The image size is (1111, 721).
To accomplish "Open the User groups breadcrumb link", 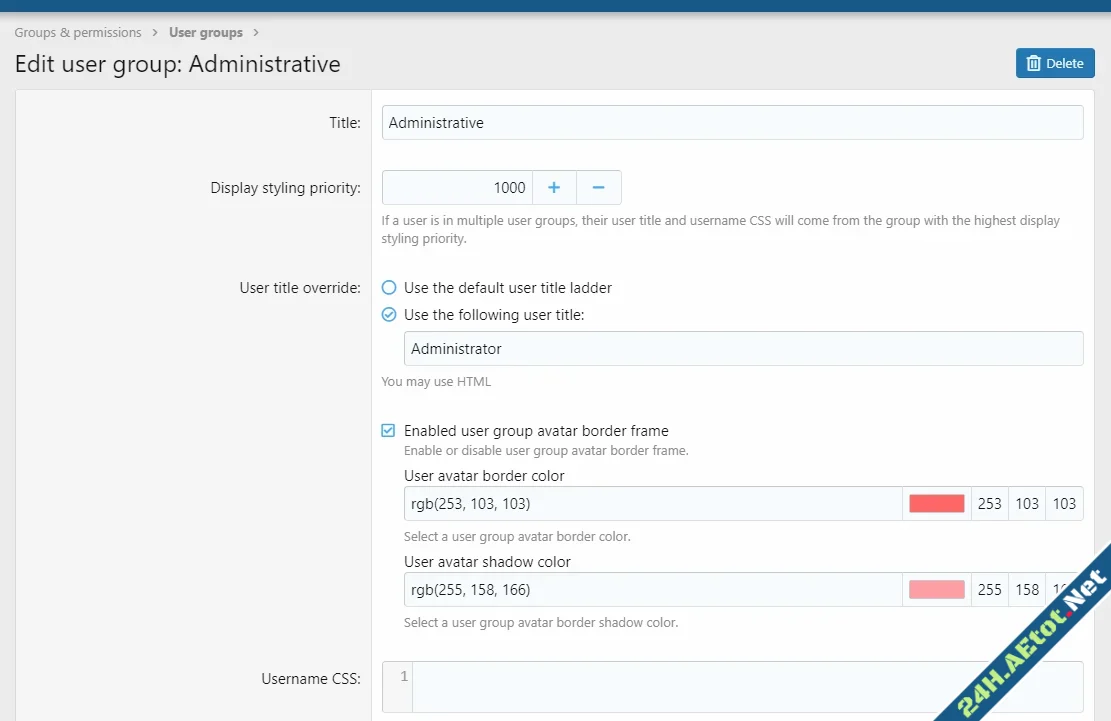I will pos(206,33).
